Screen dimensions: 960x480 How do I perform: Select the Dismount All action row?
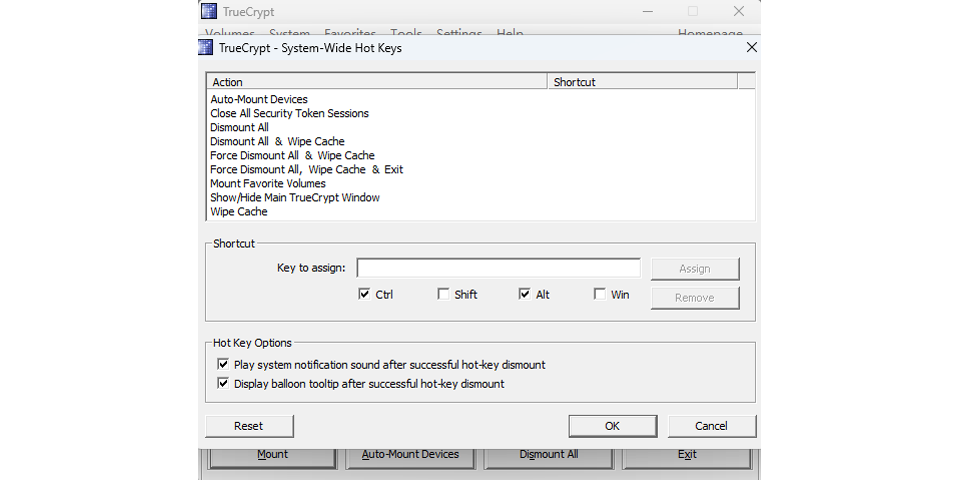(x=239, y=128)
